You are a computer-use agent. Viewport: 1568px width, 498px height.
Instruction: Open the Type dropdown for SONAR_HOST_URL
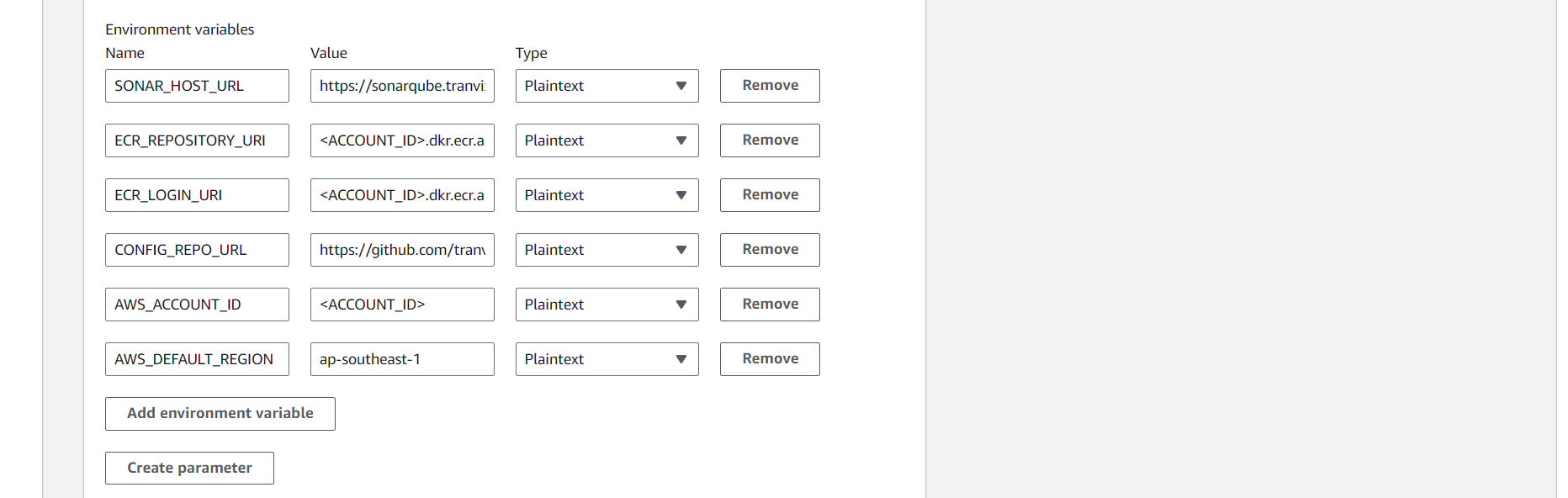606,85
